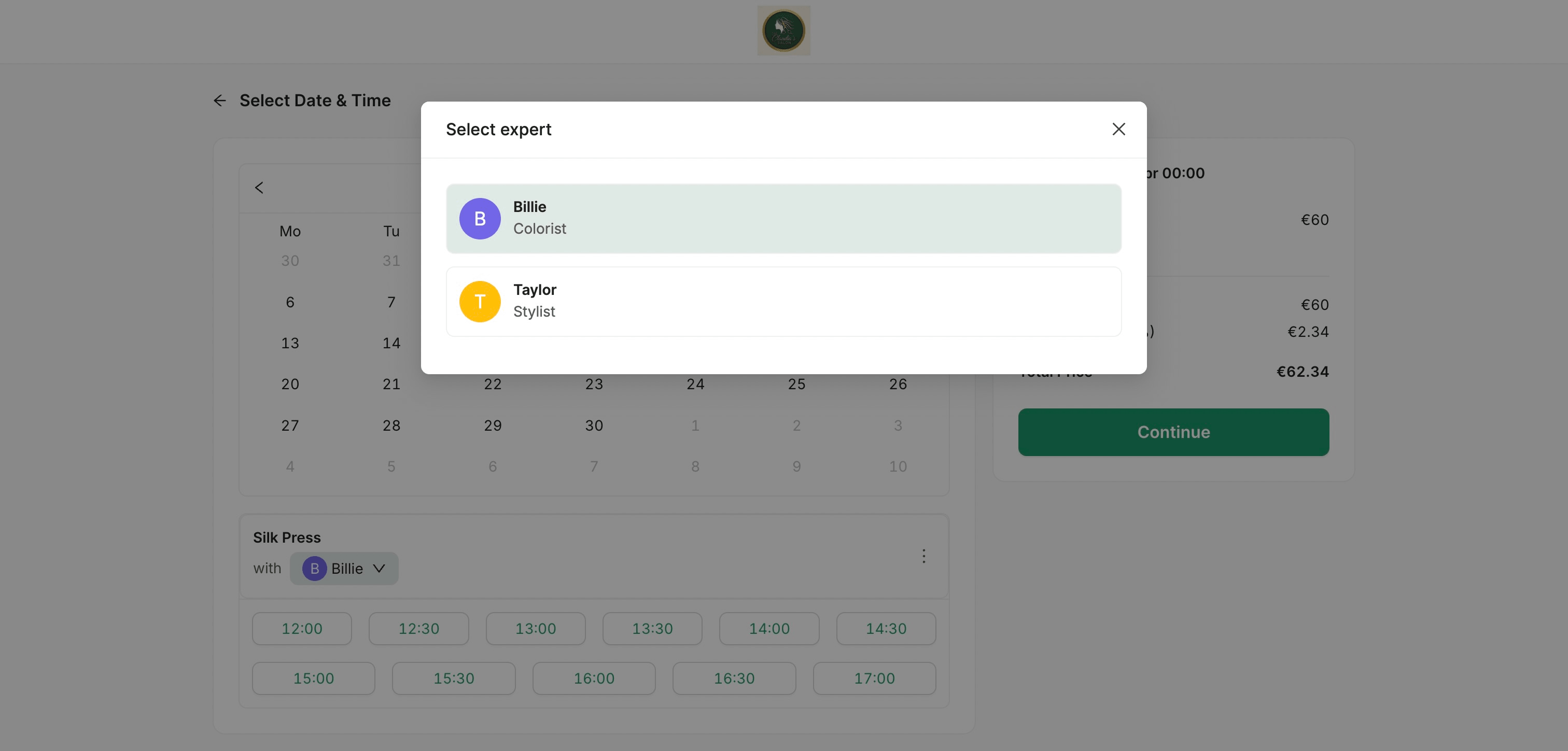Select Billie the Colorist as expert
This screenshot has width=1568, height=751.
pyautogui.click(x=783, y=219)
